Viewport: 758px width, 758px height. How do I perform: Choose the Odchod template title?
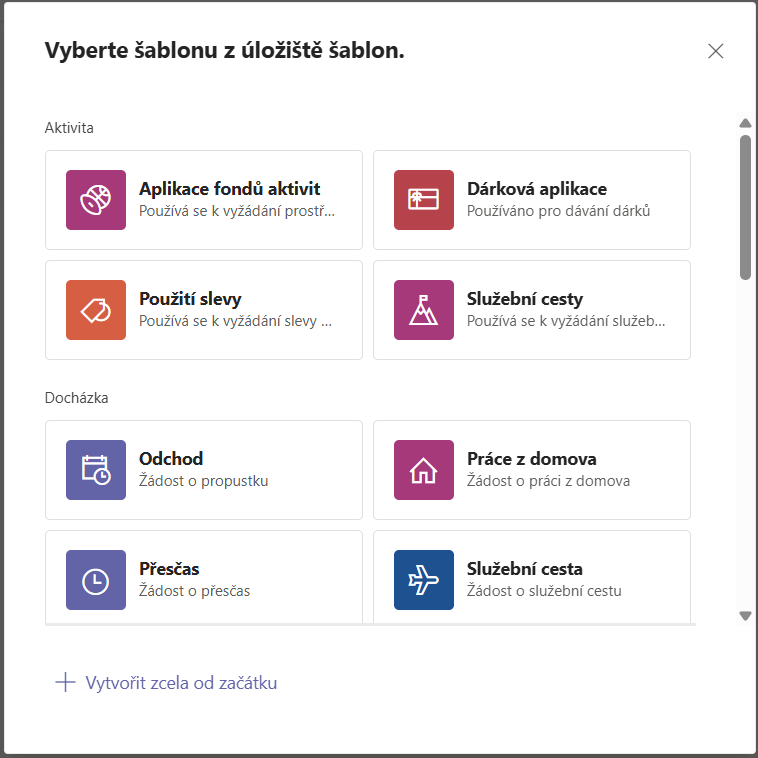tap(171, 459)
